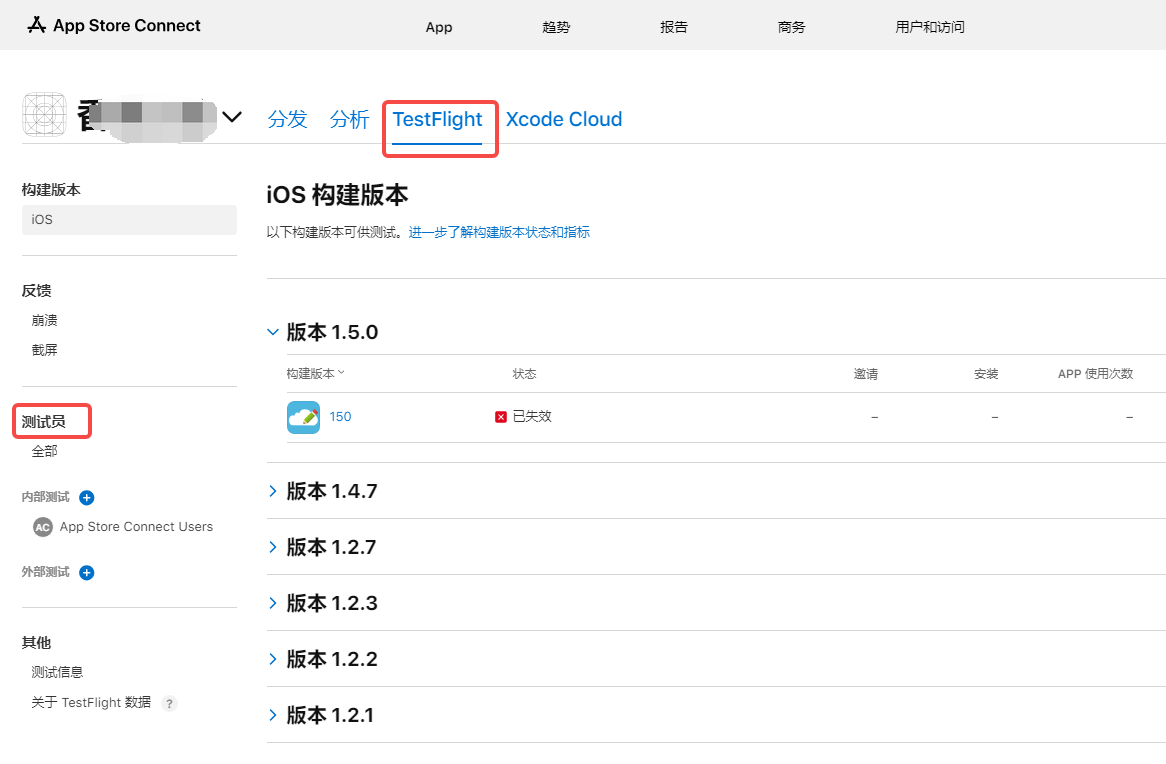Click the 已失效 status text for build 150
The image size is (1166, 764).
point(532,417)
